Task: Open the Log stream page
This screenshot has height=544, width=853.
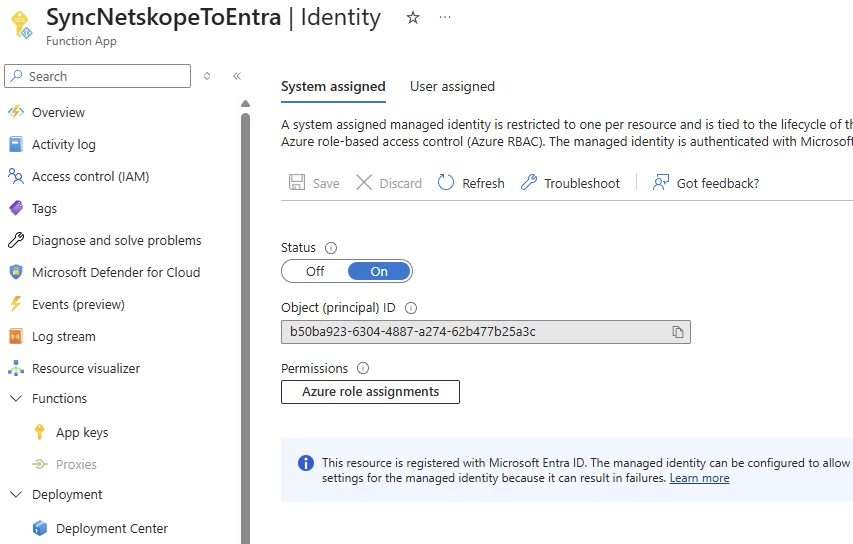Action: (x=63, y=337)
